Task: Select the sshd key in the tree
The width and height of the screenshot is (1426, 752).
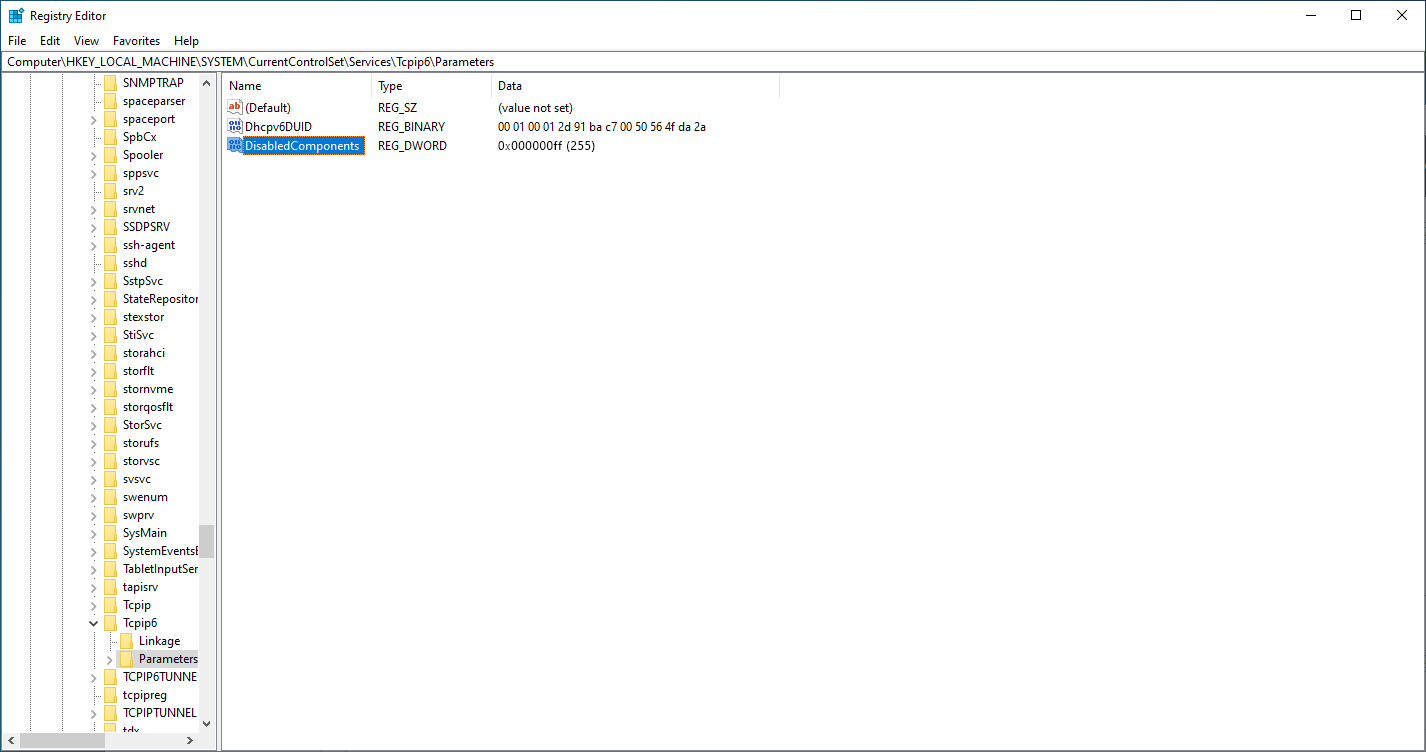Action: (x=134, y=262)
